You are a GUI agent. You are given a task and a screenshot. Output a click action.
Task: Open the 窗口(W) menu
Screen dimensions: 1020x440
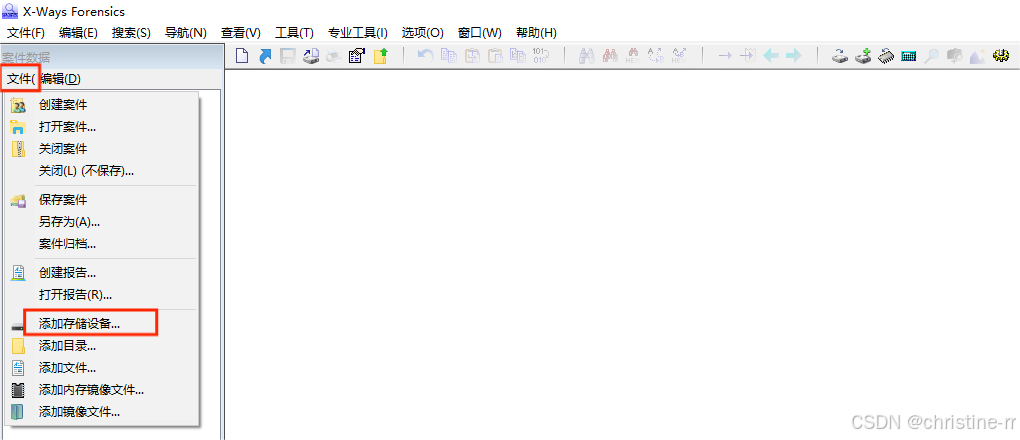480,33
